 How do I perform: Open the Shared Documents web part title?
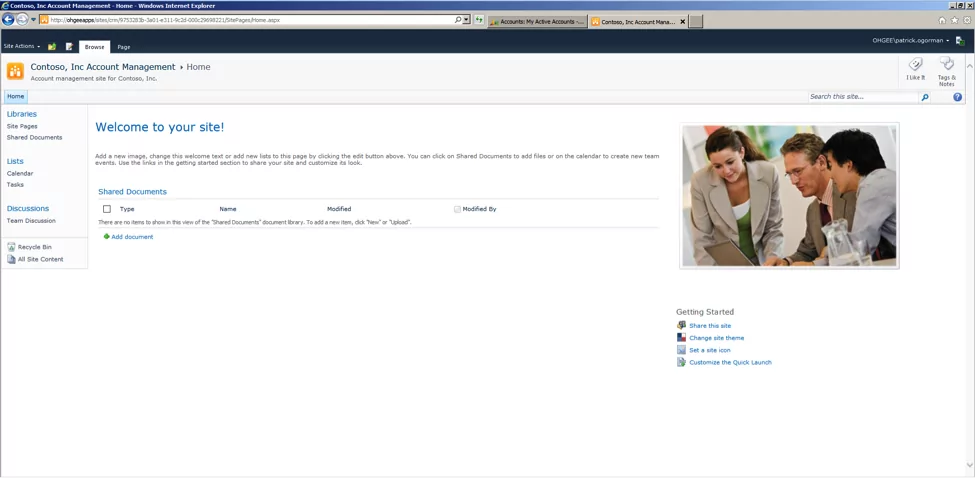132,191
